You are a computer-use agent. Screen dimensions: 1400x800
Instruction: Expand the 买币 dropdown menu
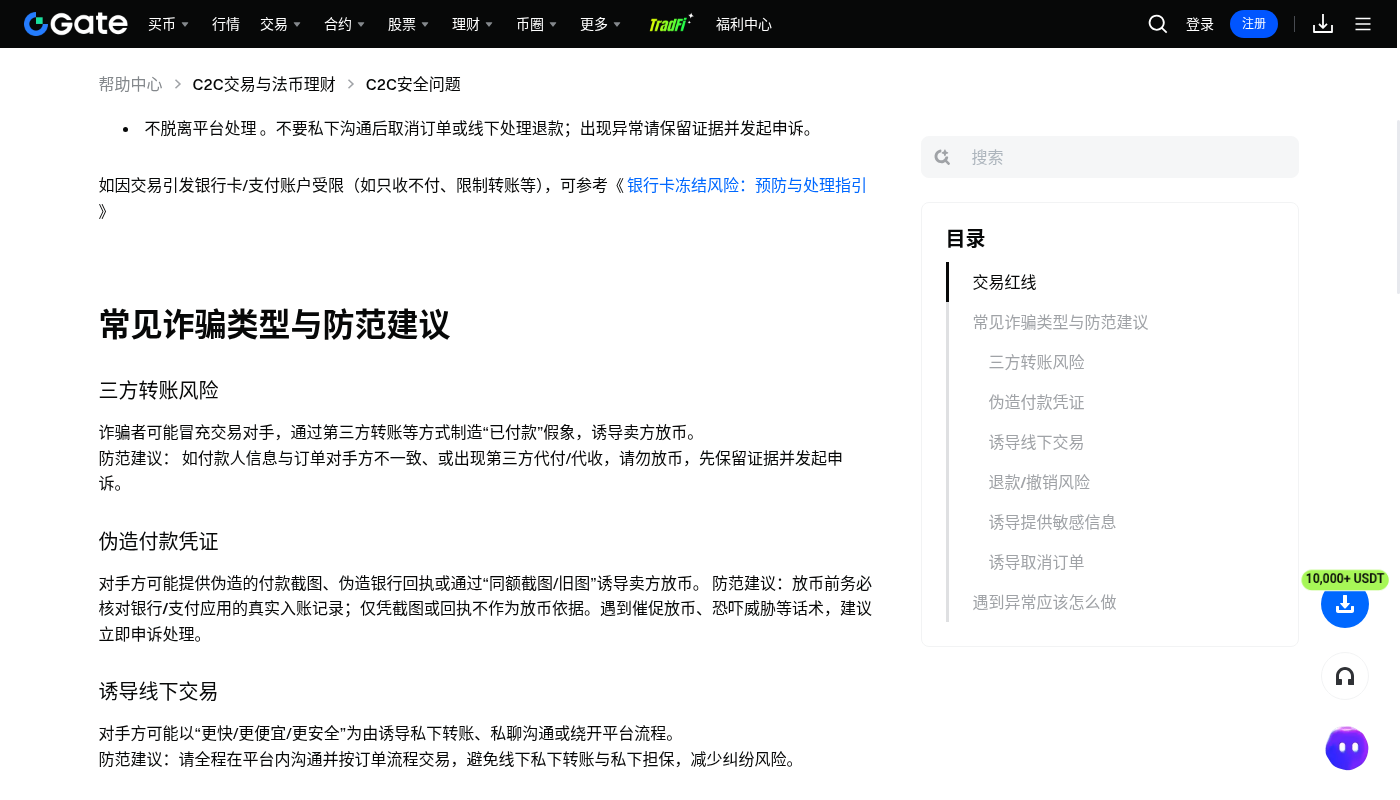169,24
